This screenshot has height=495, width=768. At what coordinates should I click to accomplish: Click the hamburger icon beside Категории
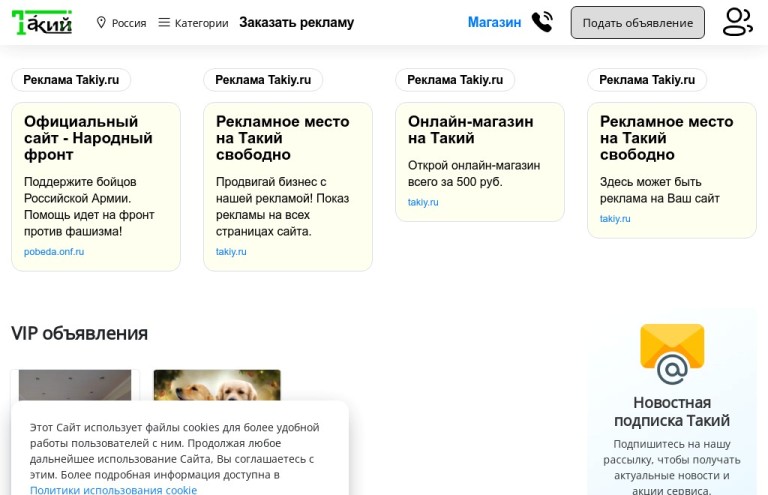(164, 23)
